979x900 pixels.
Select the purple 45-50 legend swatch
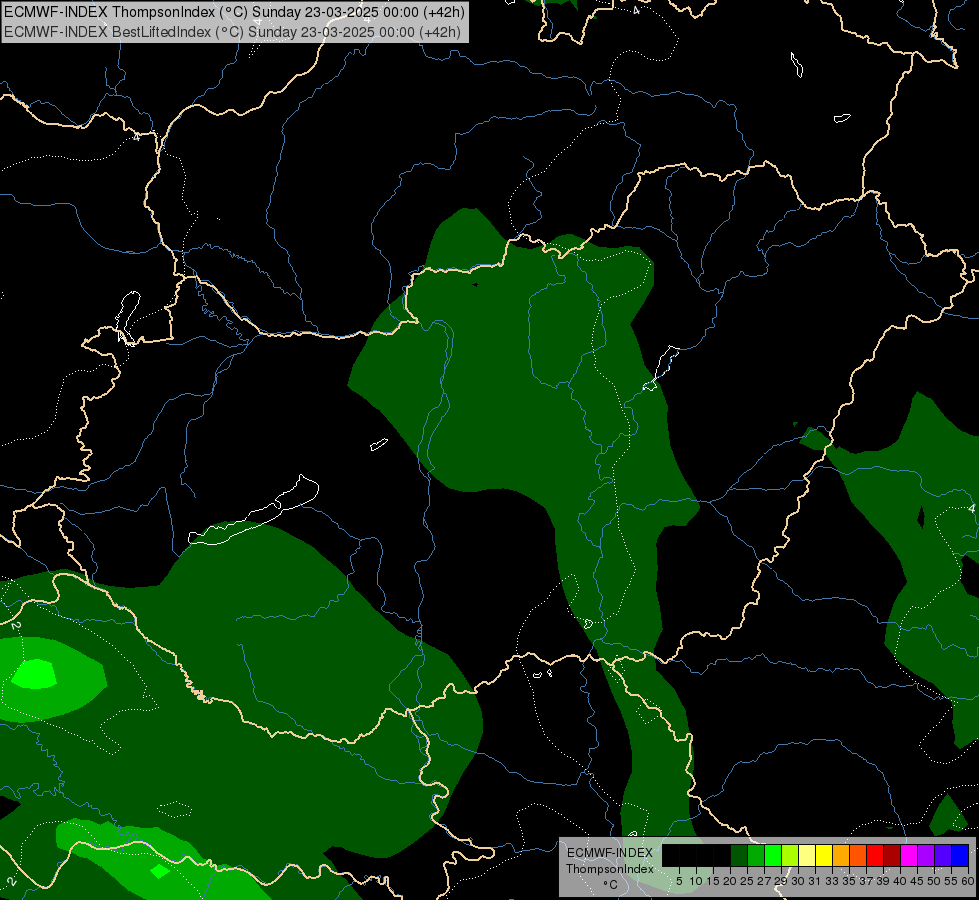pyautogui.click(x=926, y=855)
